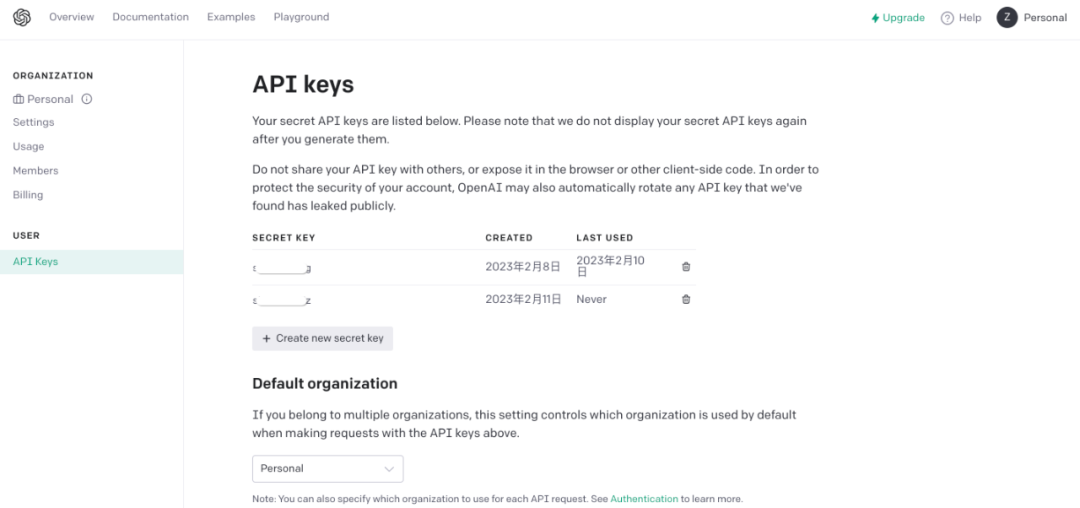Open Billing in the organization sidebar
1080x508 pixels.
[x=28, y=195]
